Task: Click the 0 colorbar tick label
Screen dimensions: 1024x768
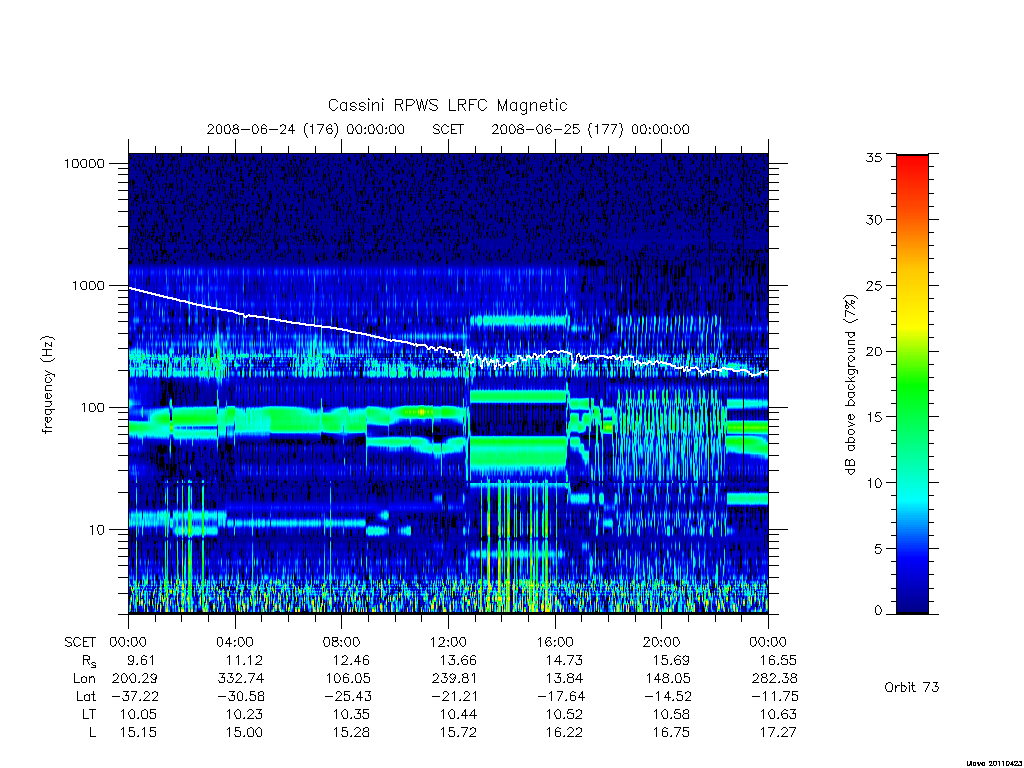Action: (x=878, y=611)
